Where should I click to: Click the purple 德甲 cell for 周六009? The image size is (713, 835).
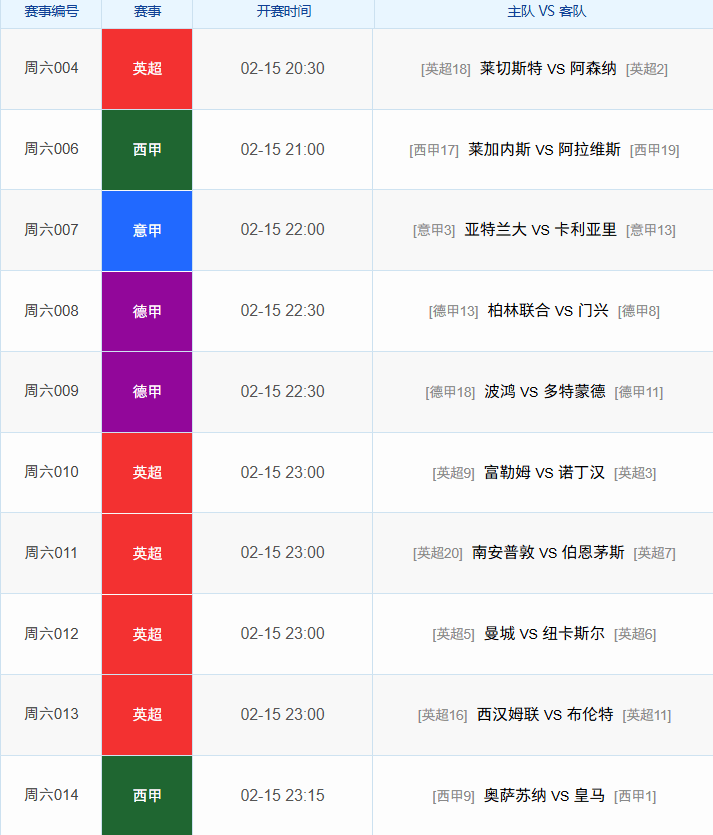coord(147,392)
